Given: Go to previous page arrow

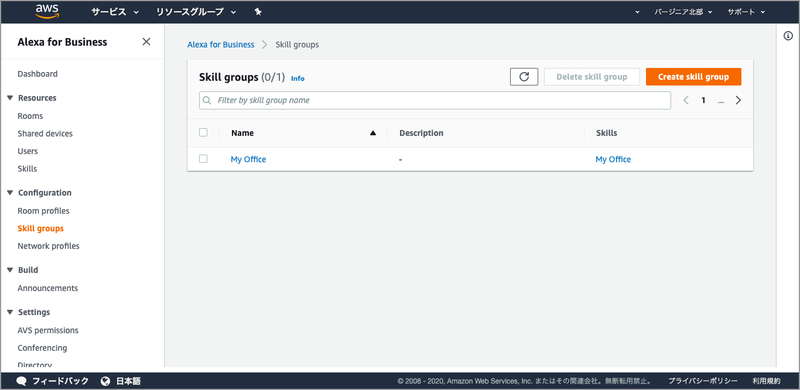Looking at the screenshot, I should point(686,101).
